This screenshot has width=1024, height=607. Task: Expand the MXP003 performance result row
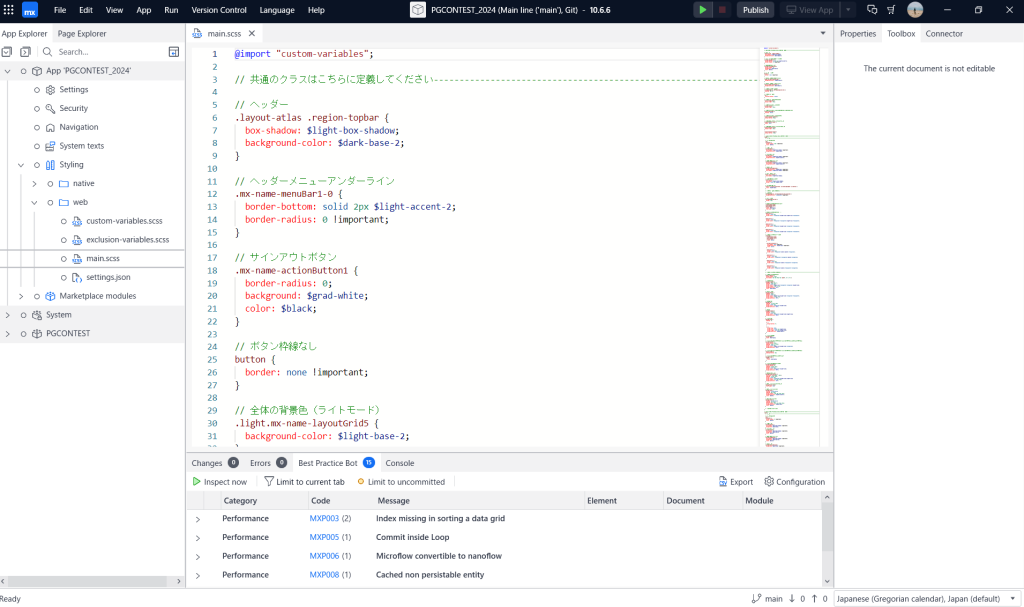tap(198, 519)
